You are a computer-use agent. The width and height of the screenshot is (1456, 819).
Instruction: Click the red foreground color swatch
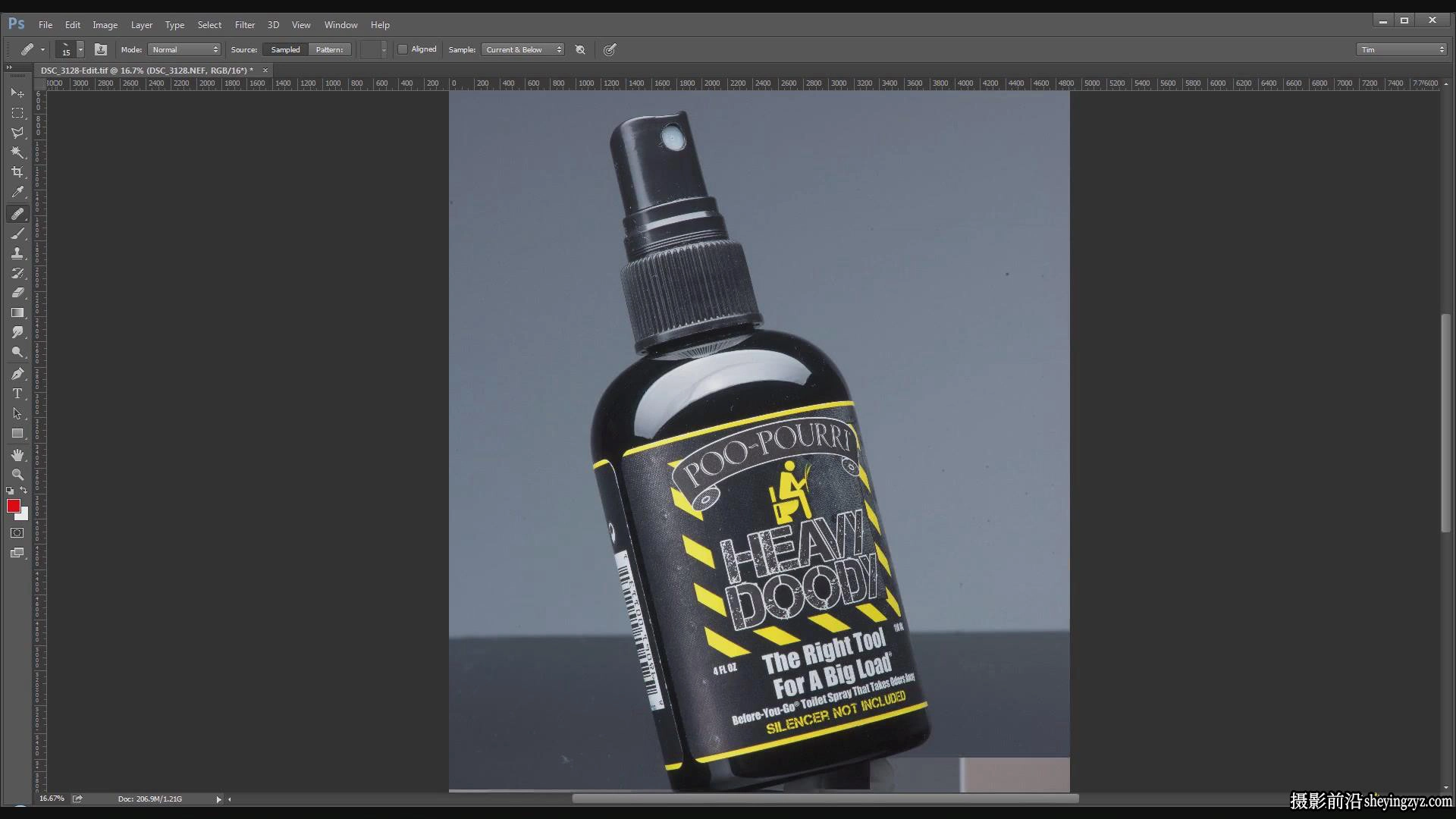(x=13, y=506)
